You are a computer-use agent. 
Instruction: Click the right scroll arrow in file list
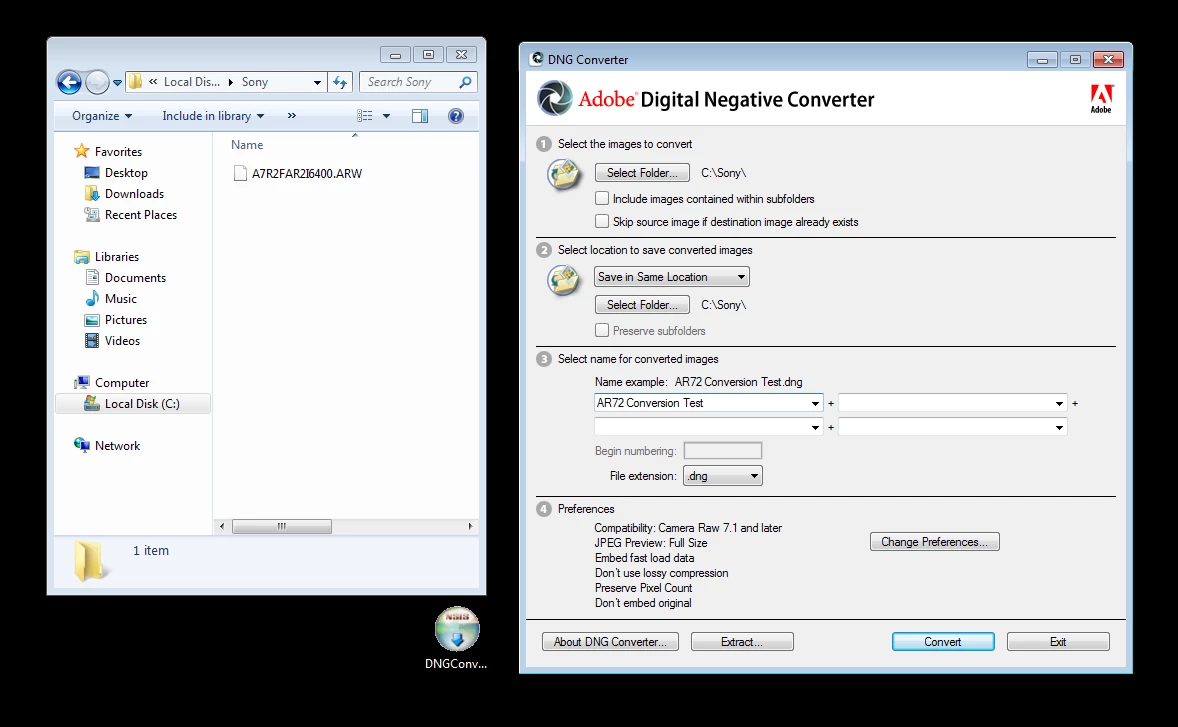tap(470, 526)
